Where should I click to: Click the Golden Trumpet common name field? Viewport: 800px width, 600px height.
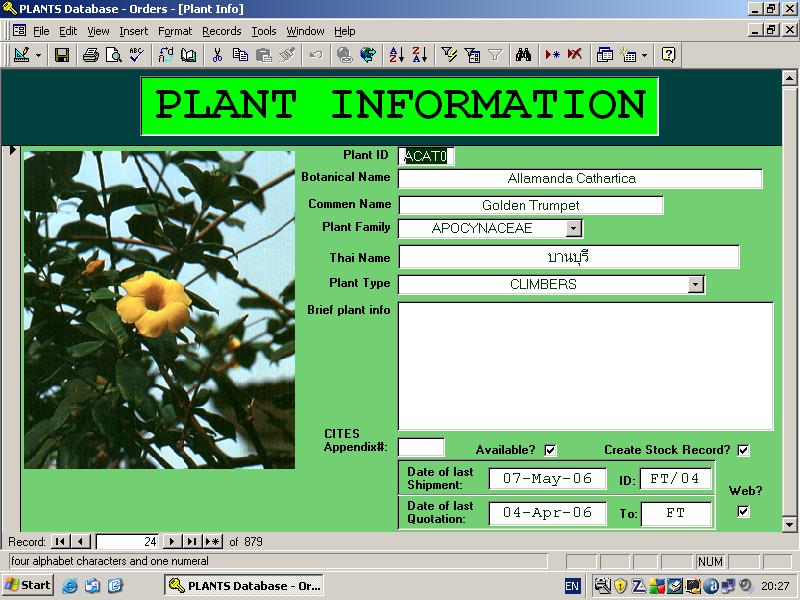click(531, 205)
